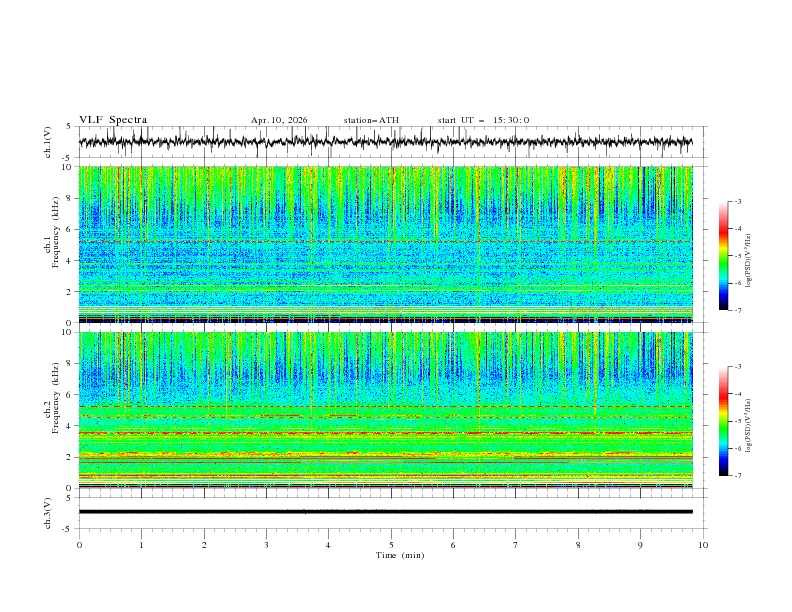Click the ch.1 PSD color scale bar
792x612 pixels.
tap(723, 256)
